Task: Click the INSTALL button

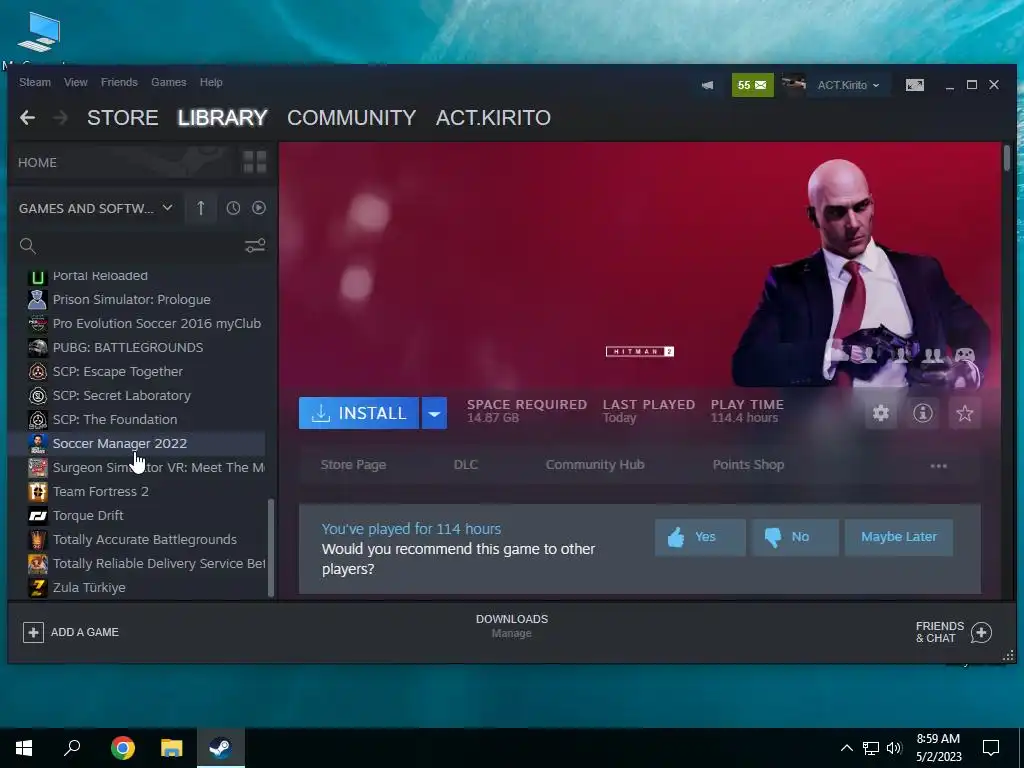Action: click(x=359, y=413)
